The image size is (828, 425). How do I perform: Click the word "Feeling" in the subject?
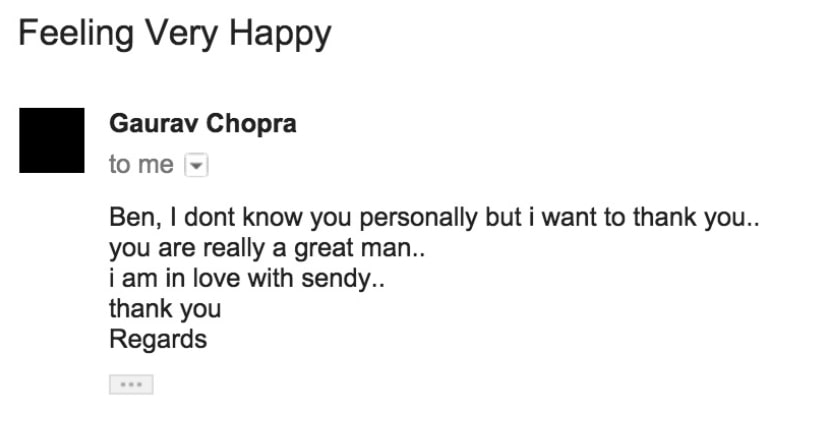click(76, 34)
